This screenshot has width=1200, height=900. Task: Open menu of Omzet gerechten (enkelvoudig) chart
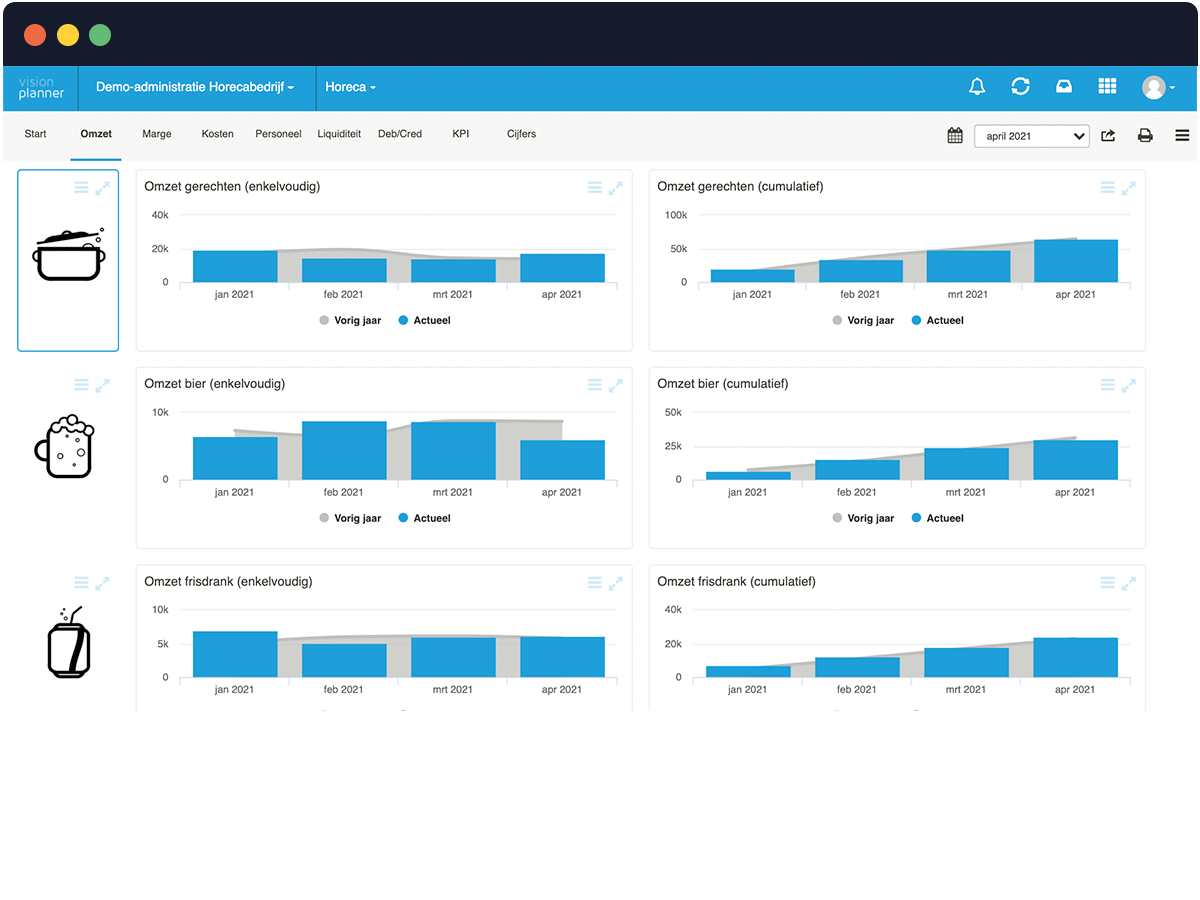(x=595, y=187)
